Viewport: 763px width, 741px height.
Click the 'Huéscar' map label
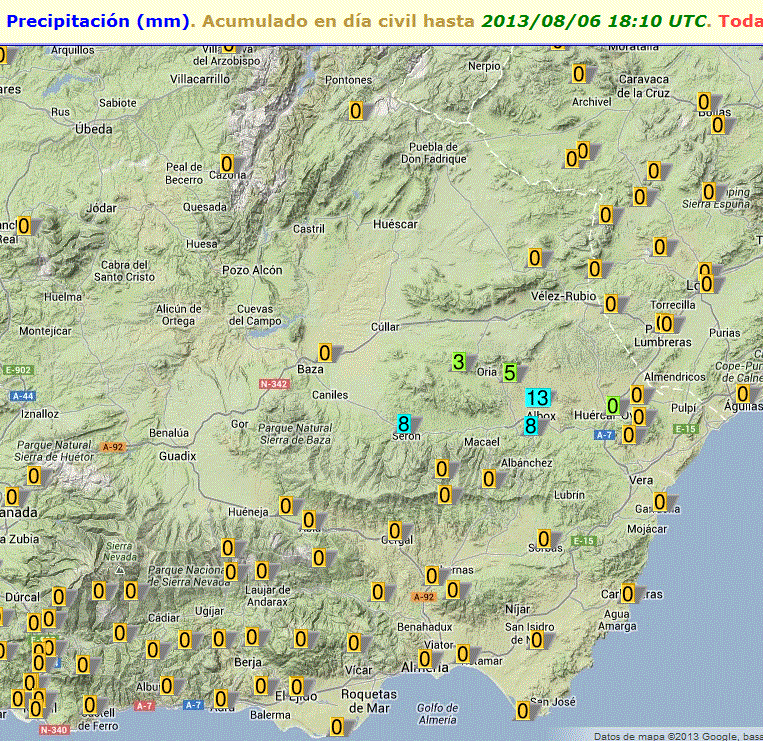(x=395, y=224)
